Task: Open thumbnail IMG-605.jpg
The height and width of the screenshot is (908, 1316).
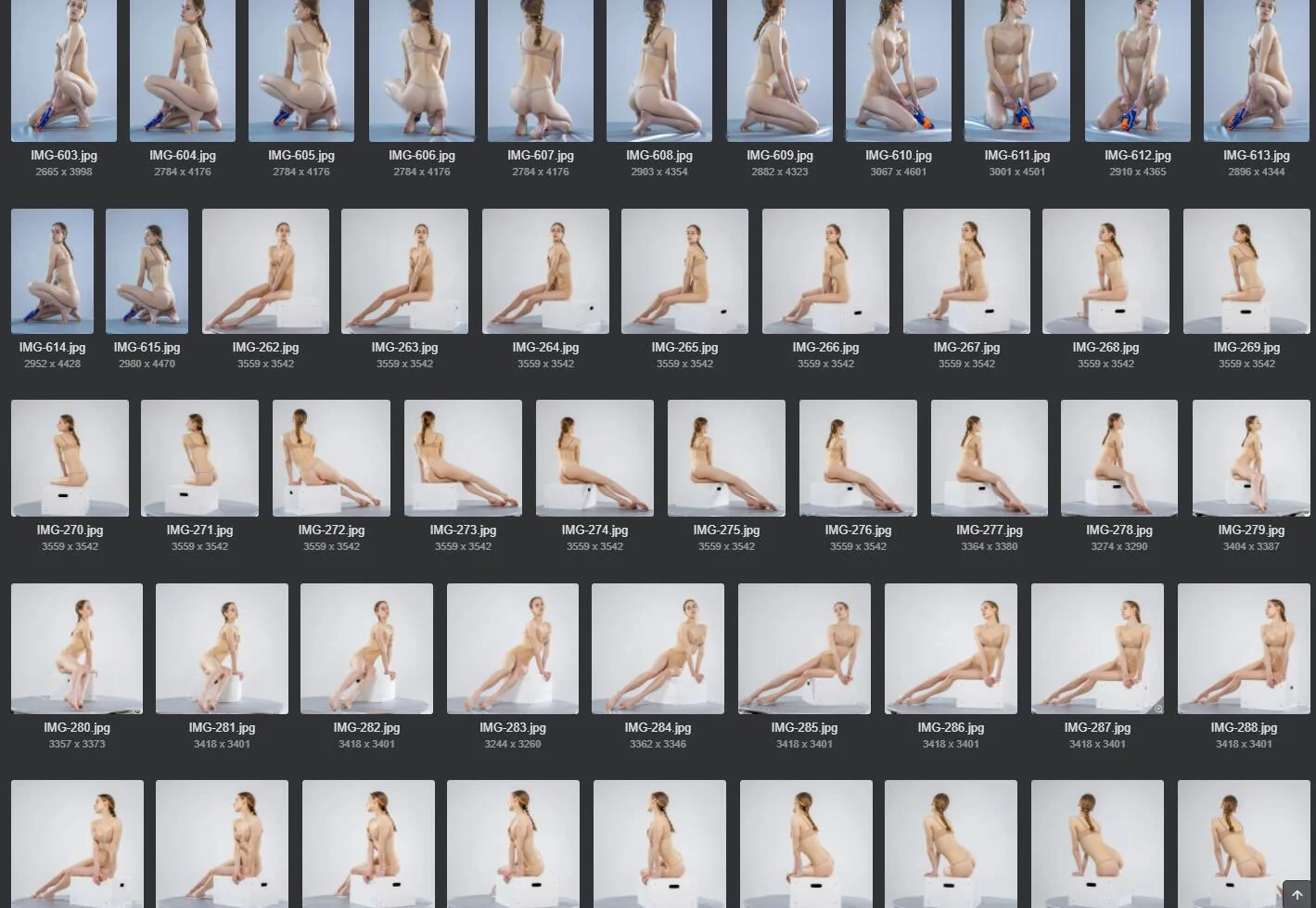Action: coord(301,70)
